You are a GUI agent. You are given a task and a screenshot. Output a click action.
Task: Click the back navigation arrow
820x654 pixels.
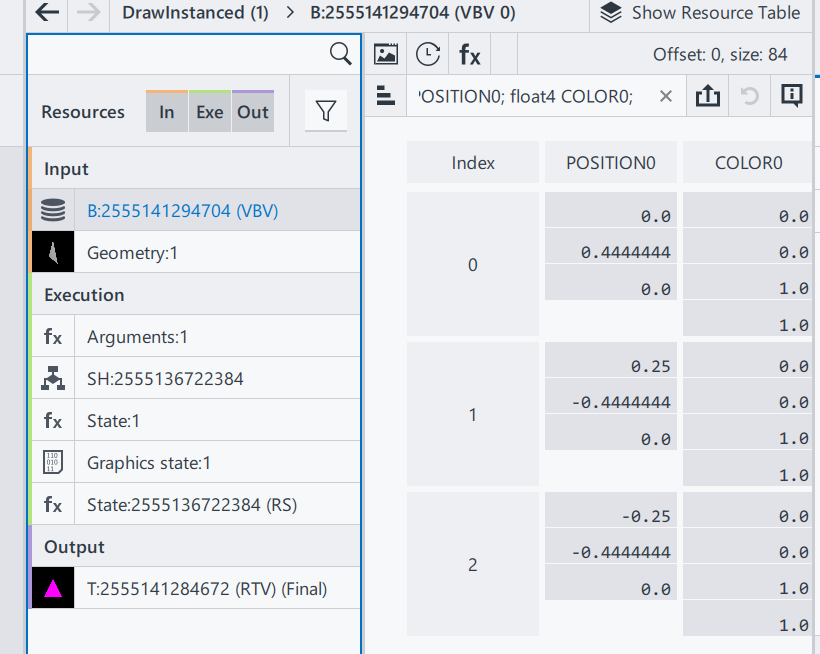coord(47,13)
